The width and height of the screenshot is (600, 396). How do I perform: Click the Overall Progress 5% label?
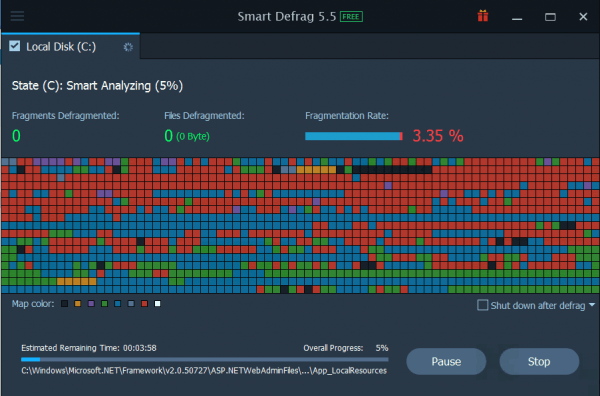coord(346,348)
